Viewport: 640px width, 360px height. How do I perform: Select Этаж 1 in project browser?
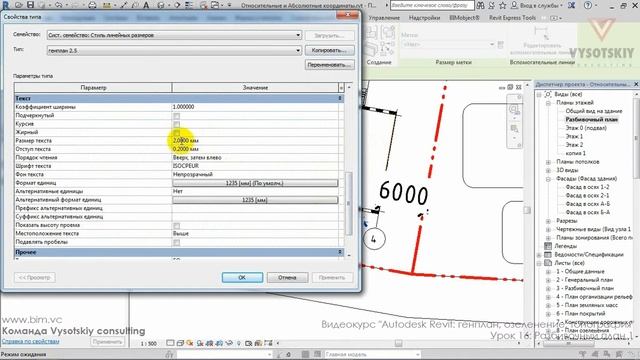[x=574, y=136]
